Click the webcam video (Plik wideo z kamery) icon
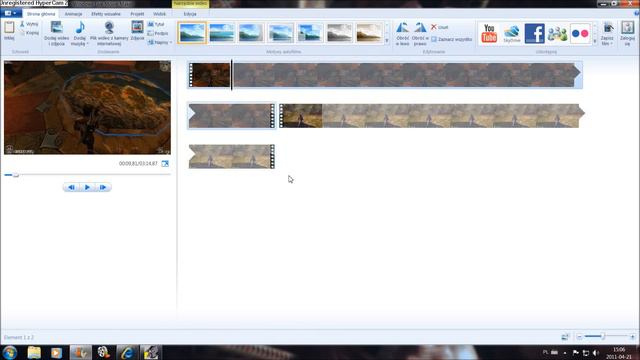The width and height of the screenshot is (640, 360). tap(109, 28)
